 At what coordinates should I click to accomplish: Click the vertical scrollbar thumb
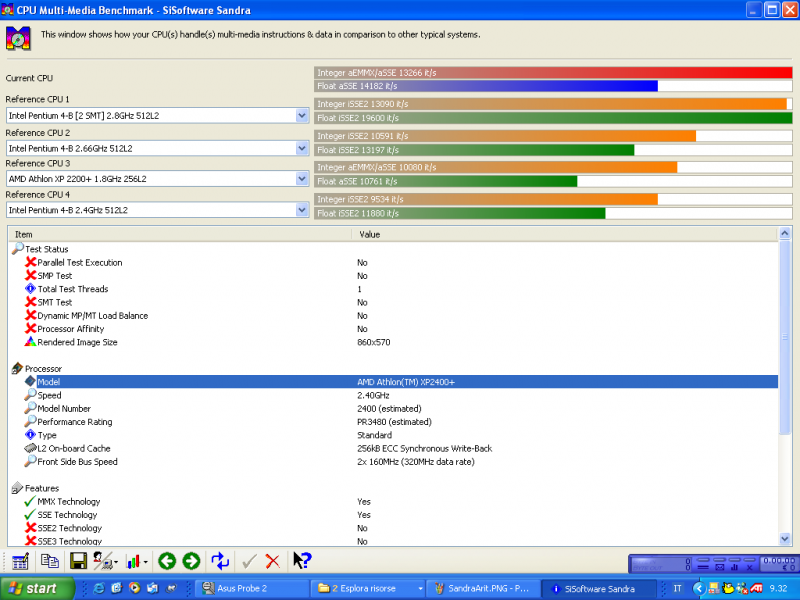point(785,337)
